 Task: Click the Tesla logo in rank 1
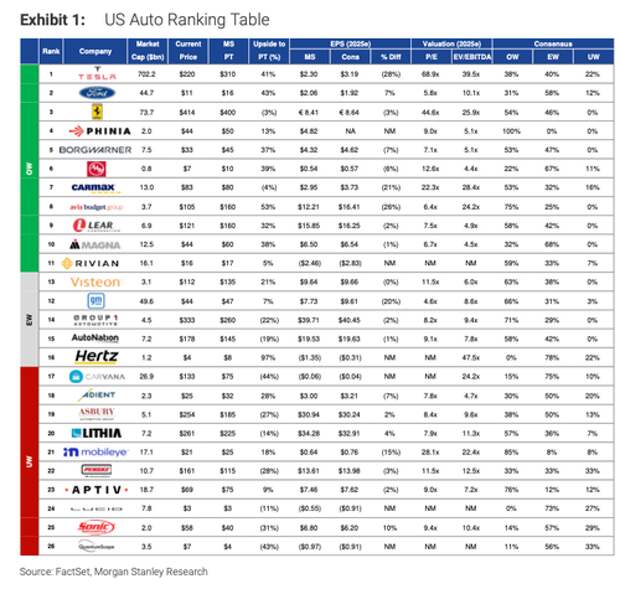point(97,74)
